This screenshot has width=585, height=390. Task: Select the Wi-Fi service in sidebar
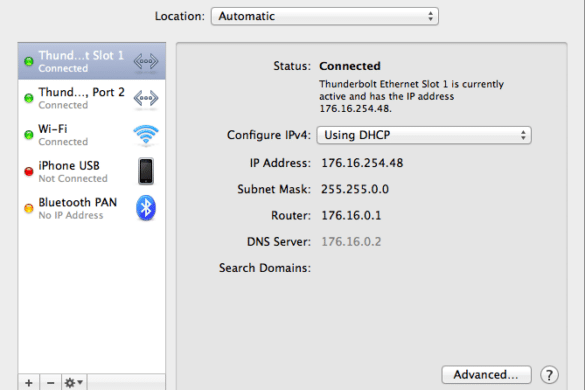pyautogui.click(x=92, y=135)
